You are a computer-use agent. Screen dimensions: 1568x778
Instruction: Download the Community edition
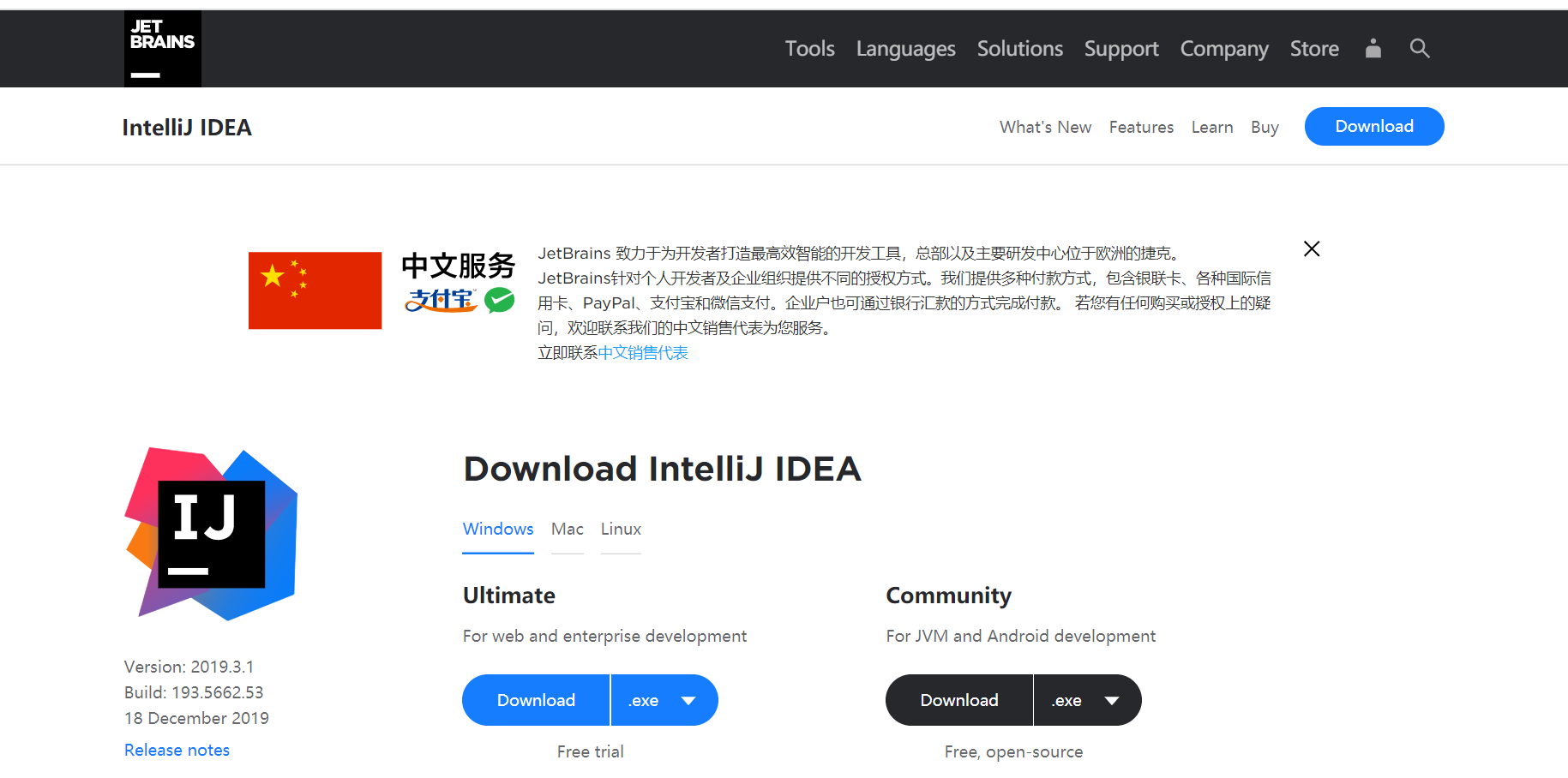pos(958,700)
